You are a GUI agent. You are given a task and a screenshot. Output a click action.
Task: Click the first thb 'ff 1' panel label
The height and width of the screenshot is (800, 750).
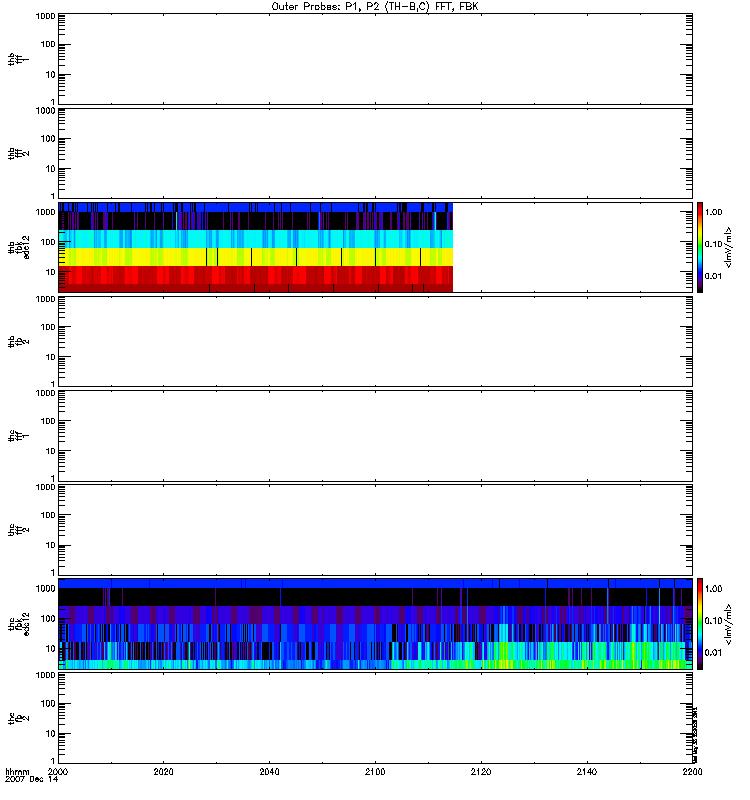click(18, 59)
